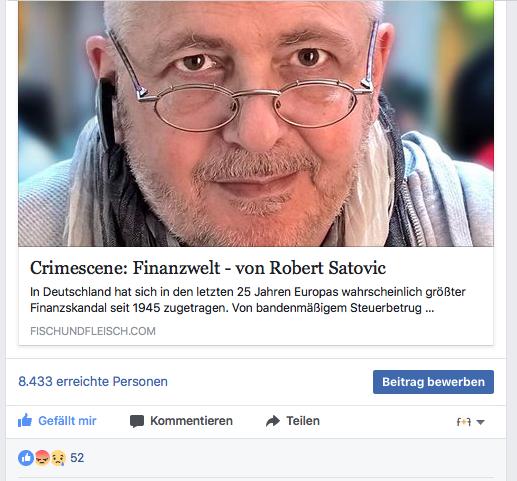The height and width of the screenshot is (481, 517).
Task: Click the sad crying reaction emoji
Action: pos(58,458)
